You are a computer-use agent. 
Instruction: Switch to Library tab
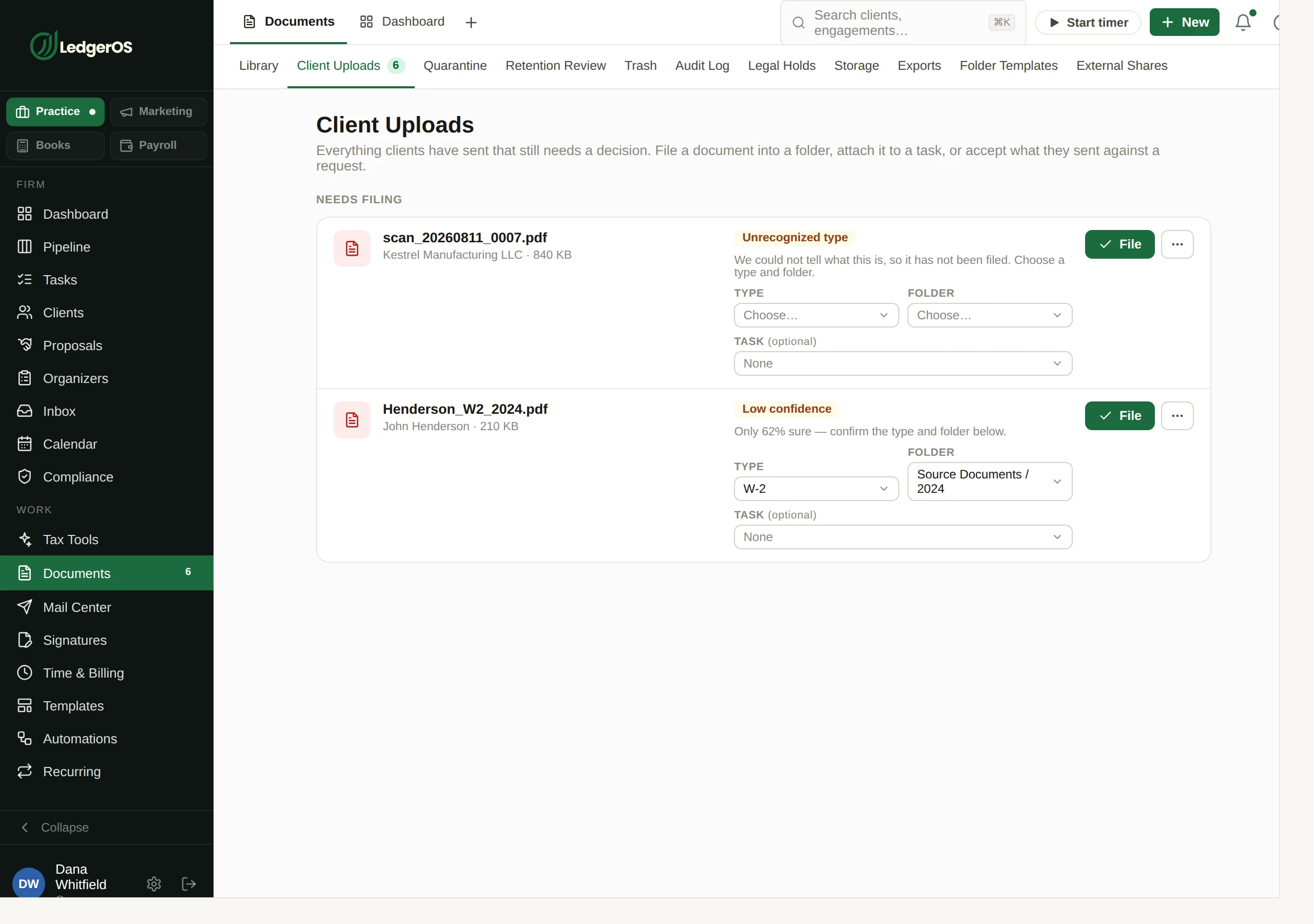[x=259, y=66]
